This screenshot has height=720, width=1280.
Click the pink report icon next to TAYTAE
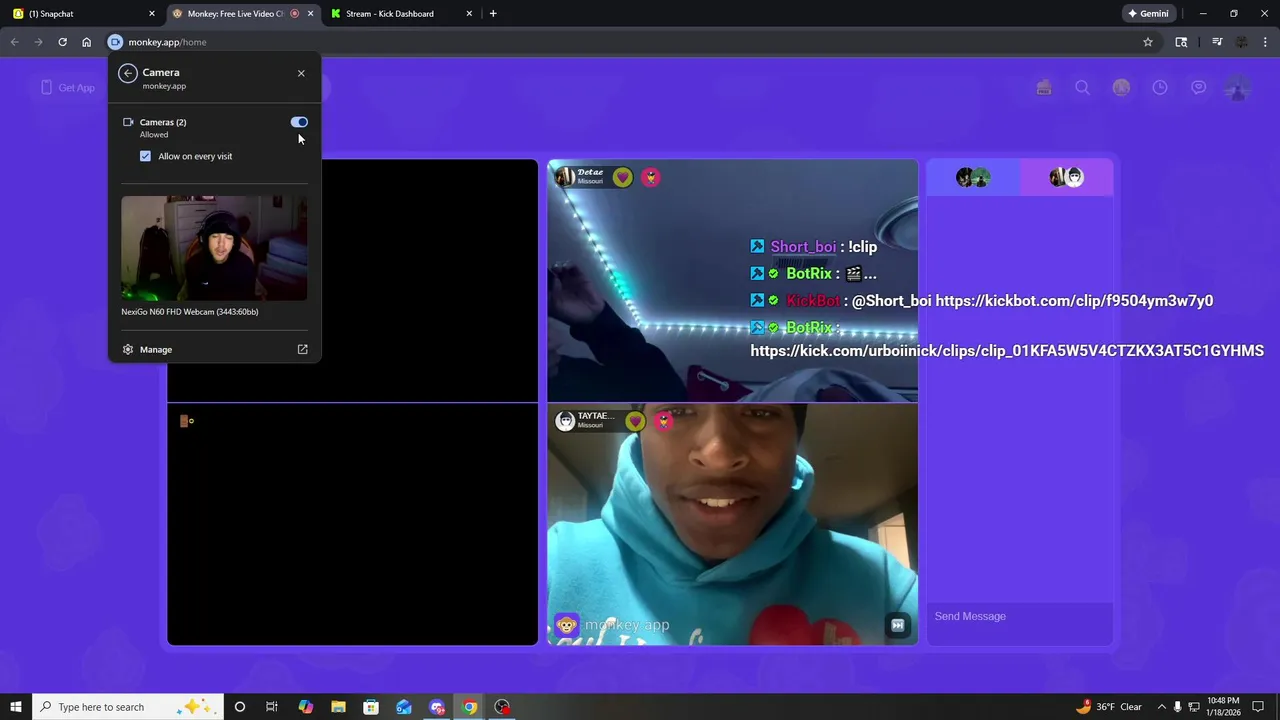tap(663, 421)
